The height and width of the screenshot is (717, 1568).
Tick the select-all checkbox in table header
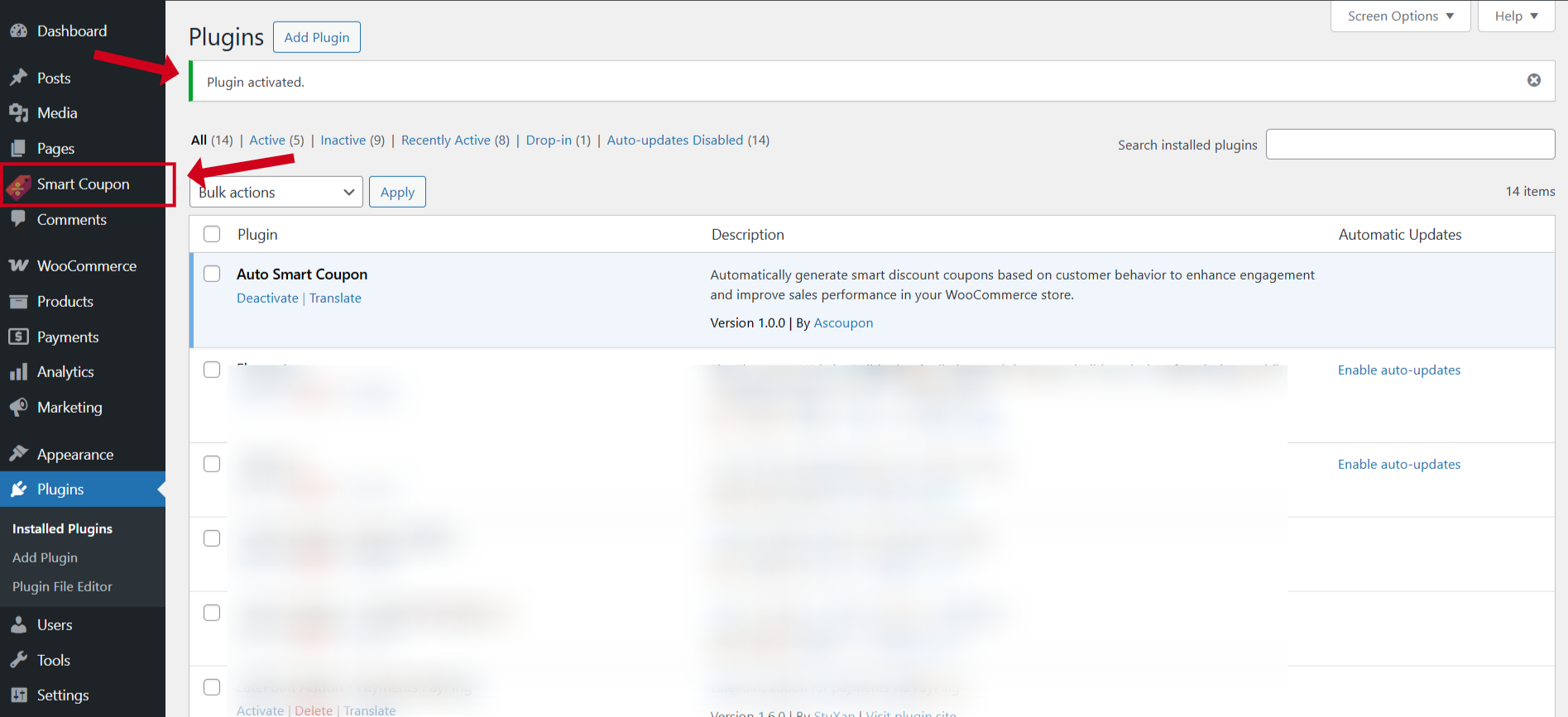pyautogui.click(x=212, y=234)
